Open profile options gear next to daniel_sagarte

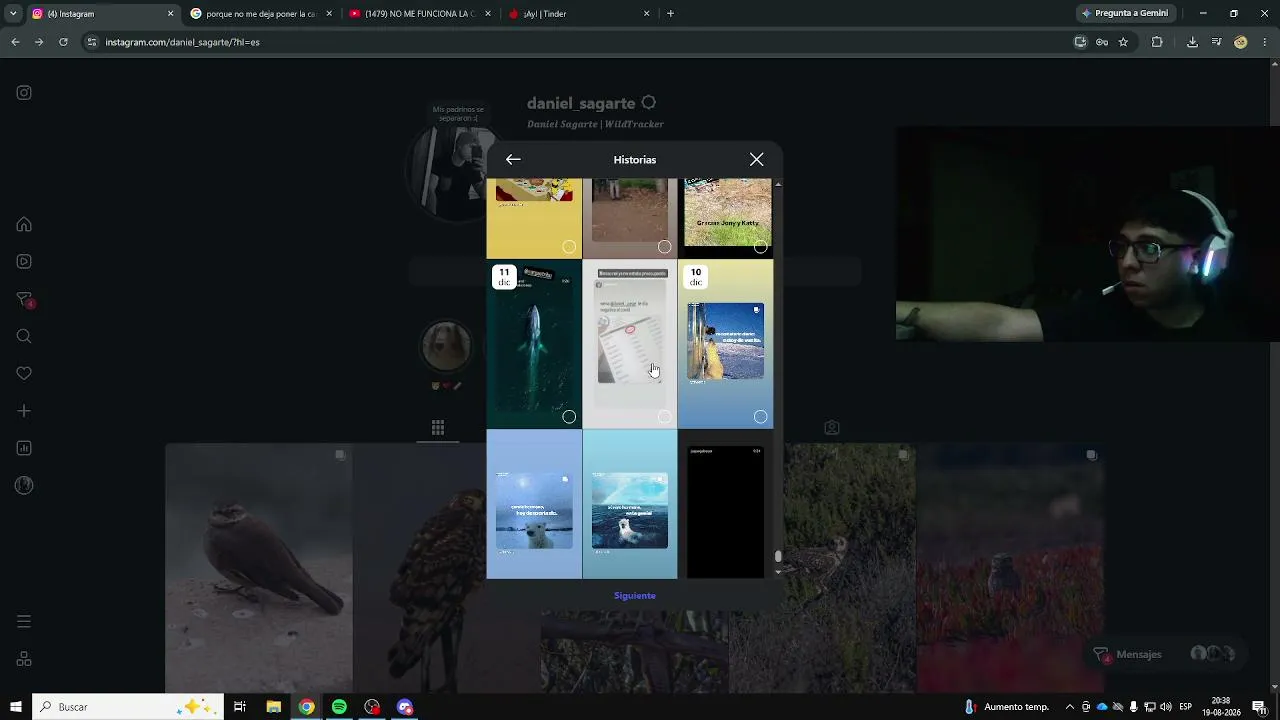point(649,103)
